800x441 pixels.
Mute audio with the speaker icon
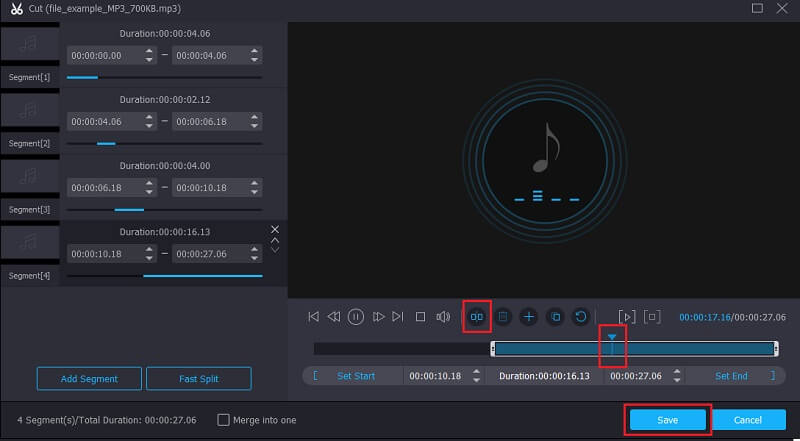[443, 317]
